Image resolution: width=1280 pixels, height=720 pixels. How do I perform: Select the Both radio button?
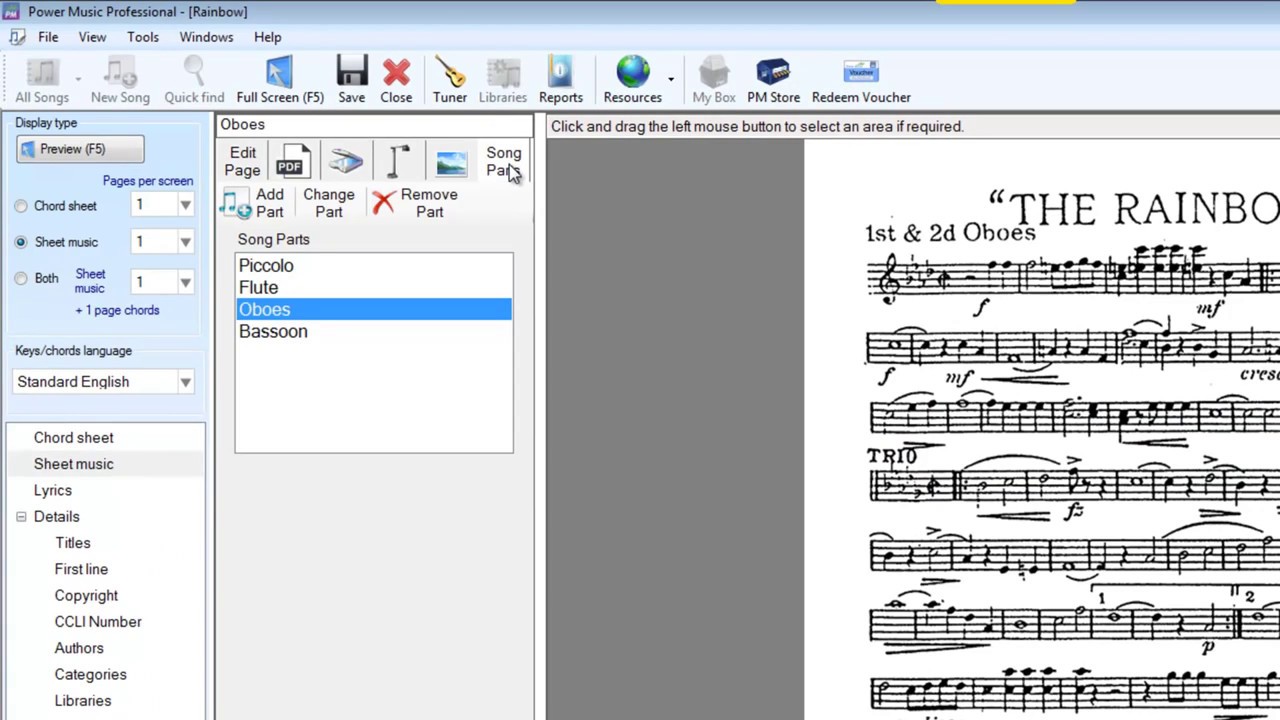[x=21, y=279]
